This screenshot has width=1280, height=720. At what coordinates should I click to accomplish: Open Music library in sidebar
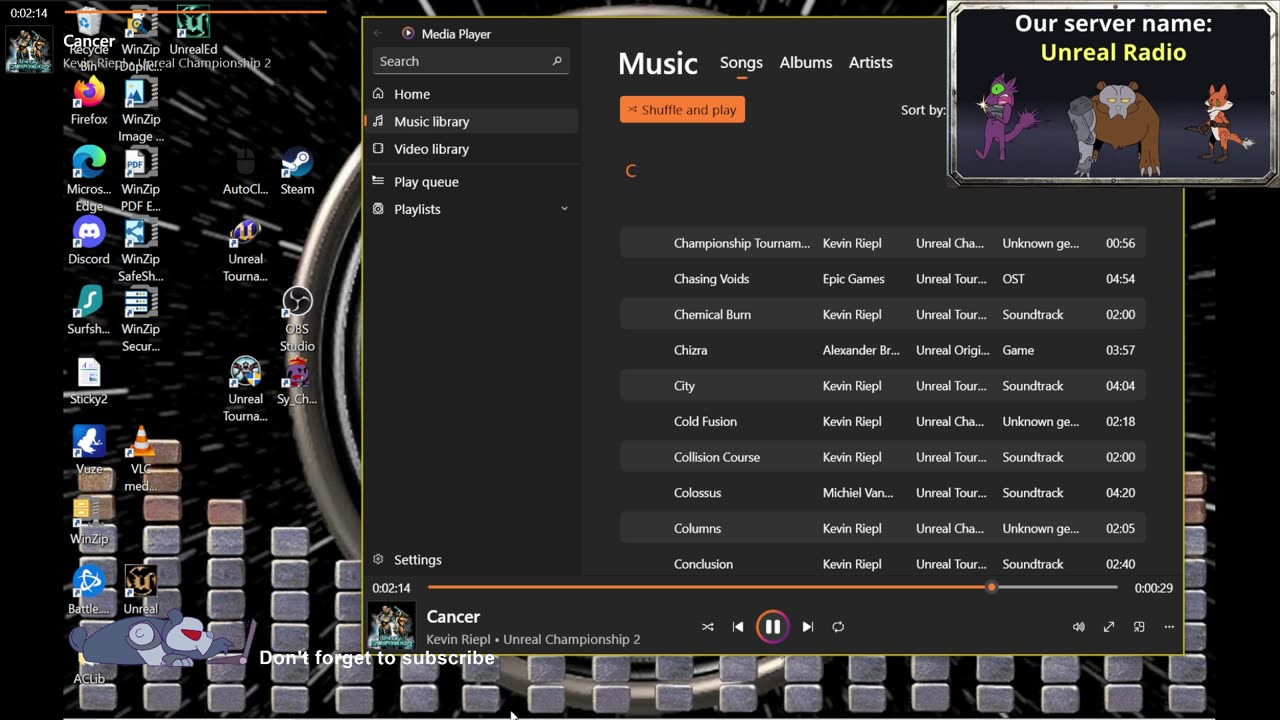point(472,121)
